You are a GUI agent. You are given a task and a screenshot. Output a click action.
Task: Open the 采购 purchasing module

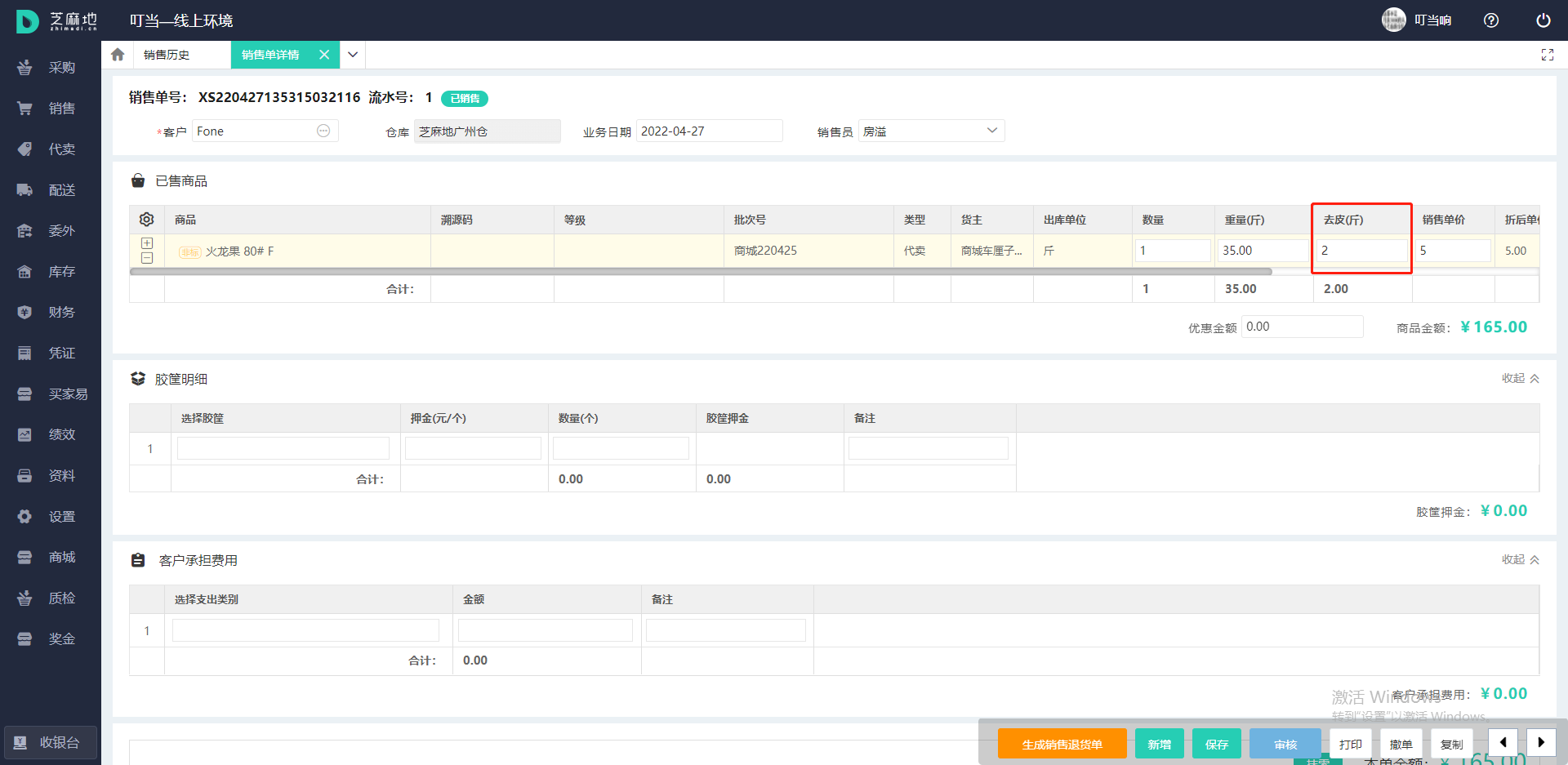(49, 68)
